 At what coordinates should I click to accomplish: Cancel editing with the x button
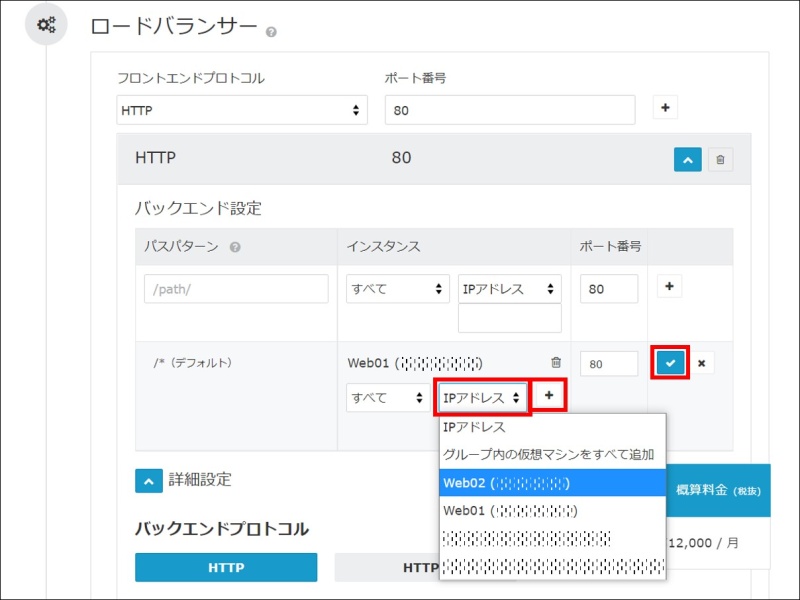click(x=701, y=363)
